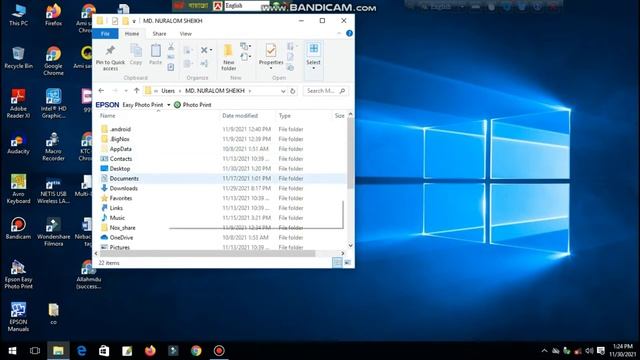Click the Delete X icon in Organize group
The width and height of the screenshot is (640, 360).
tap(204, 50)
